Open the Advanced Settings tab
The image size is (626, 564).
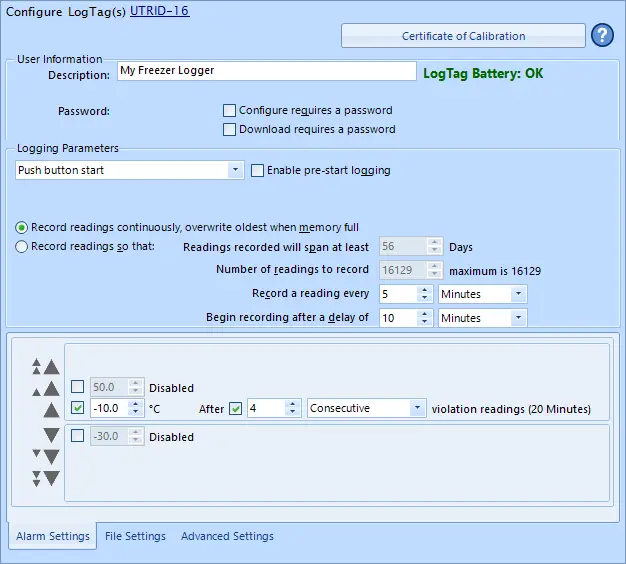pos(227,536)
